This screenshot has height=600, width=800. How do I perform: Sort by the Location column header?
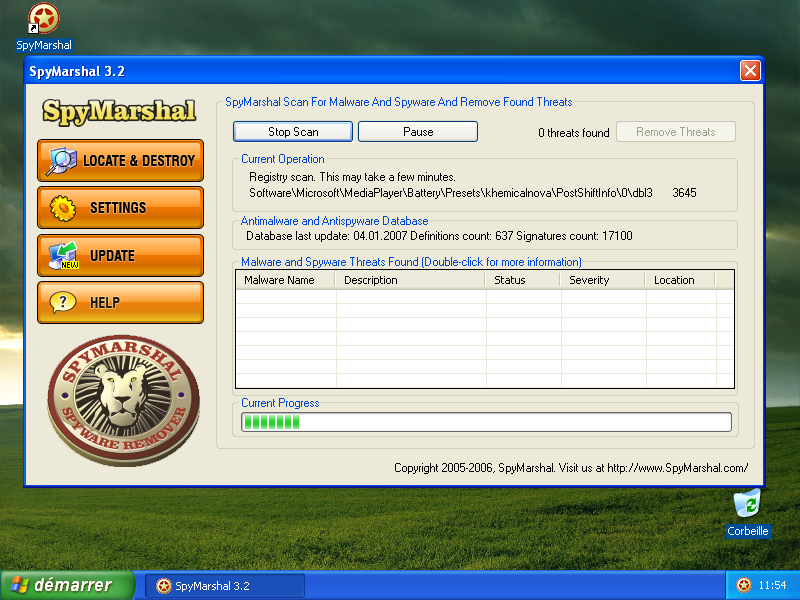(680, 280)
